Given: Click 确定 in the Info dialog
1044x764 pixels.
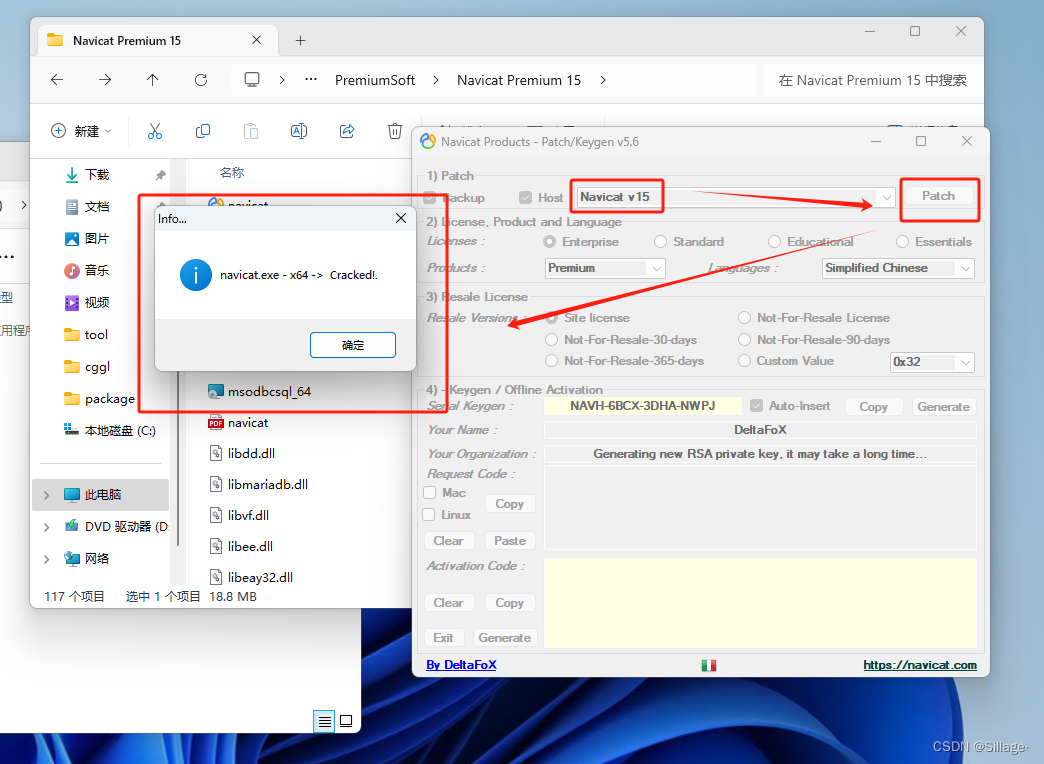Looking at the screenshot, I should pyautogui.click(x=353, y=345).
